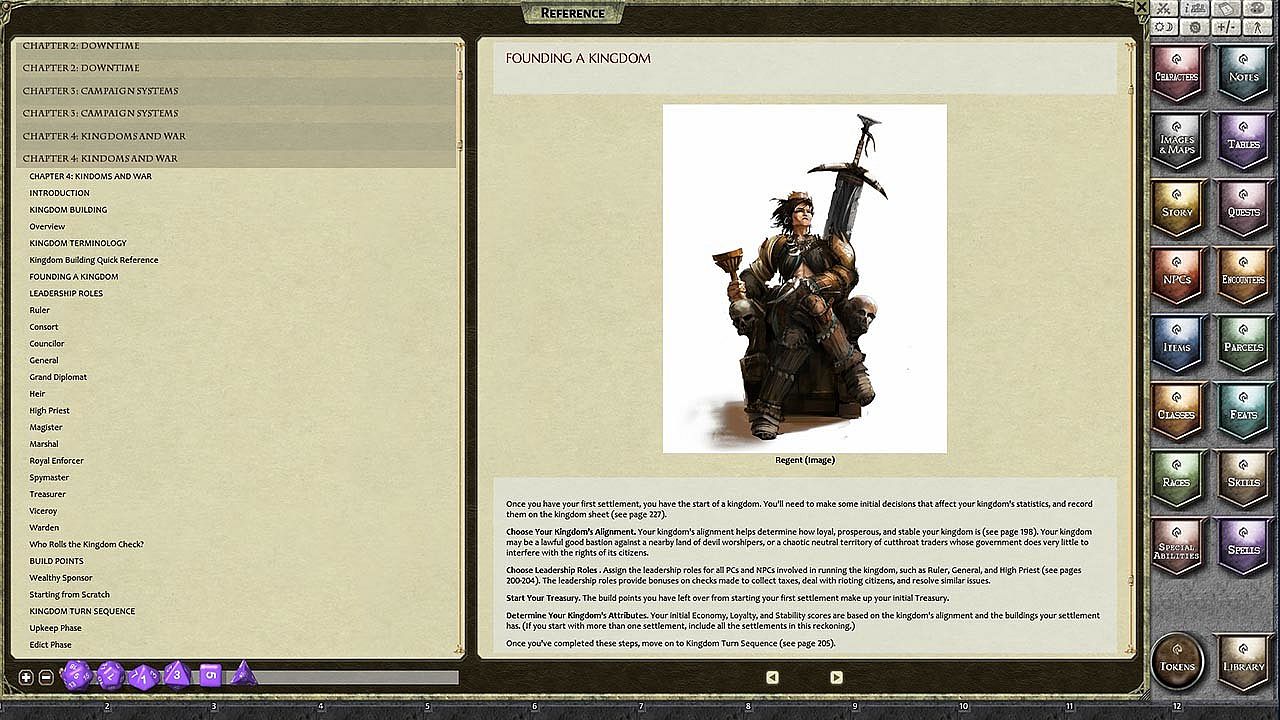The width and height of the screenshot is (1280, 720).
Task: Open the Regent throne illustration
Action: (x=805, y=278)
